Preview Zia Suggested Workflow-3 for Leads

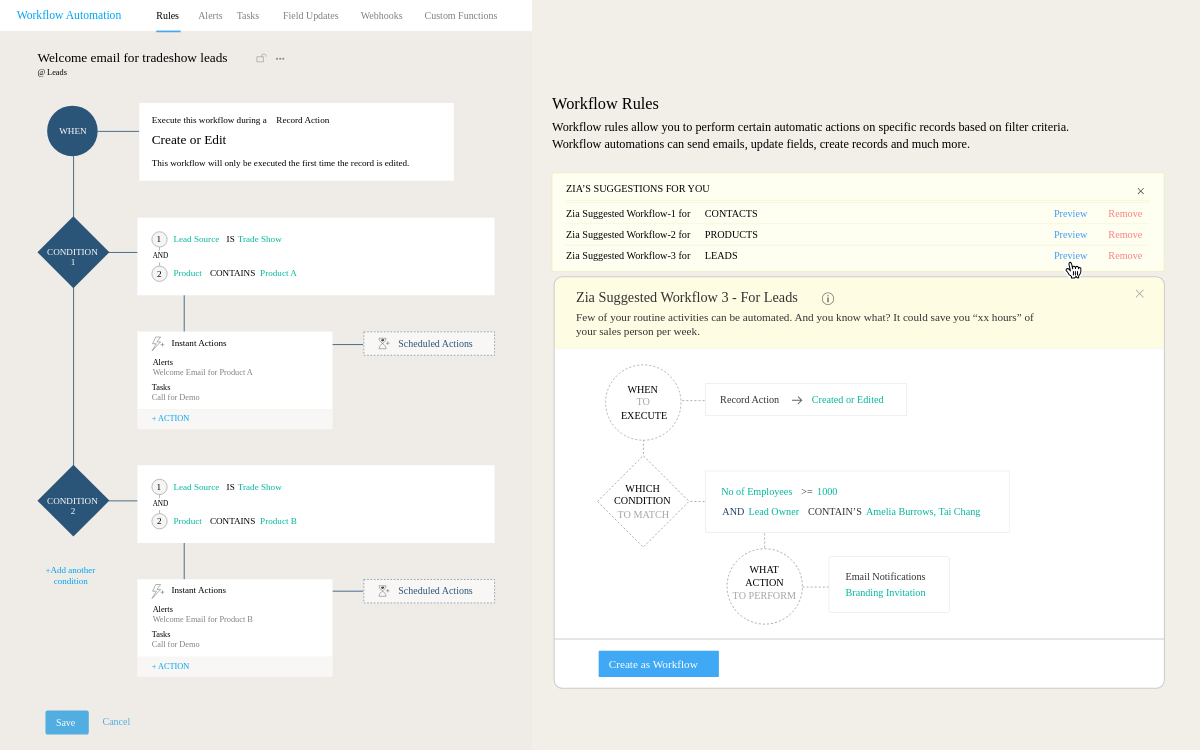1070,256
